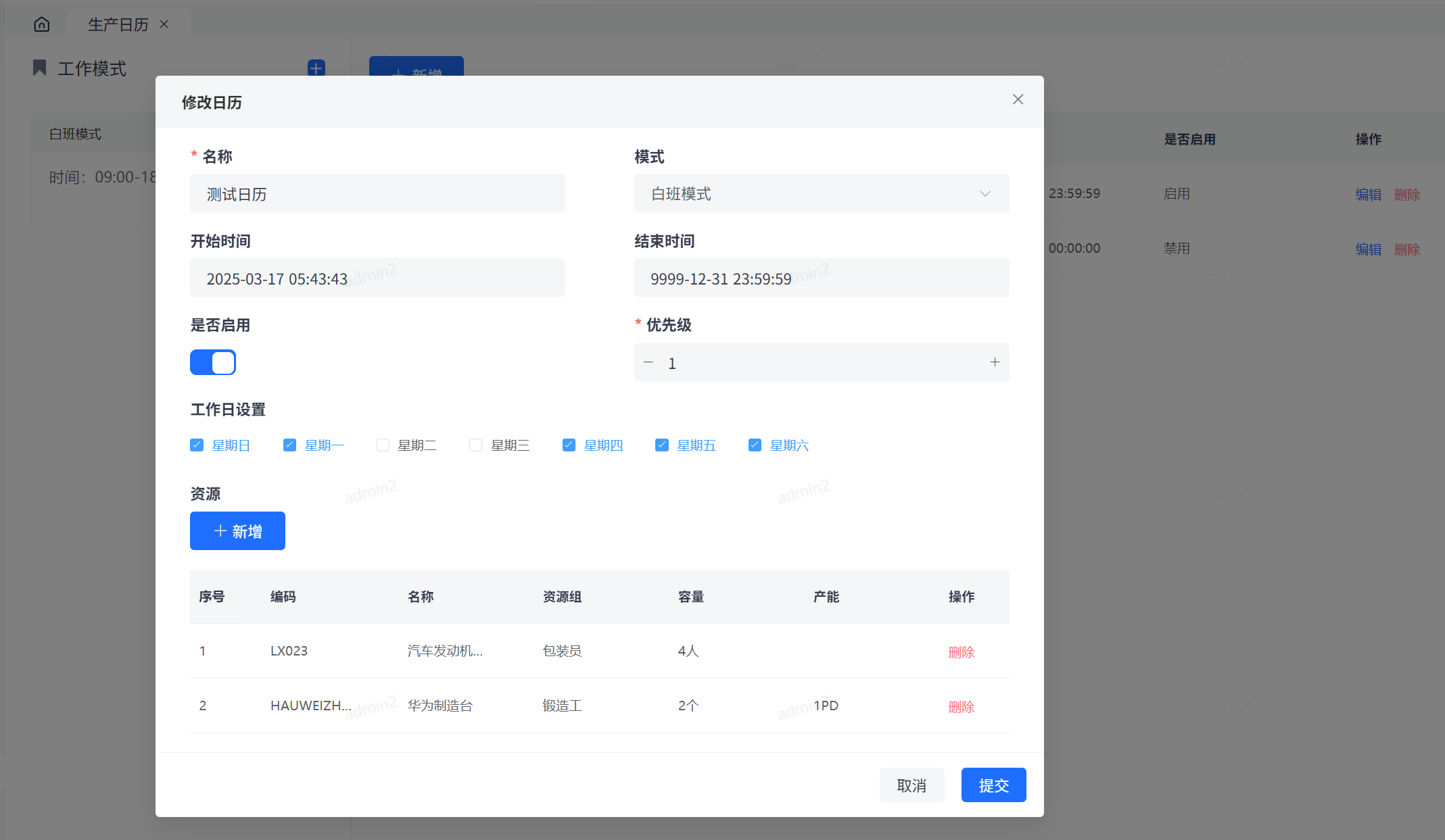The height and width of the screenshot is (840, 1445).
Task: Click the plus icon beside 工作模式
Action: (316, 68)
